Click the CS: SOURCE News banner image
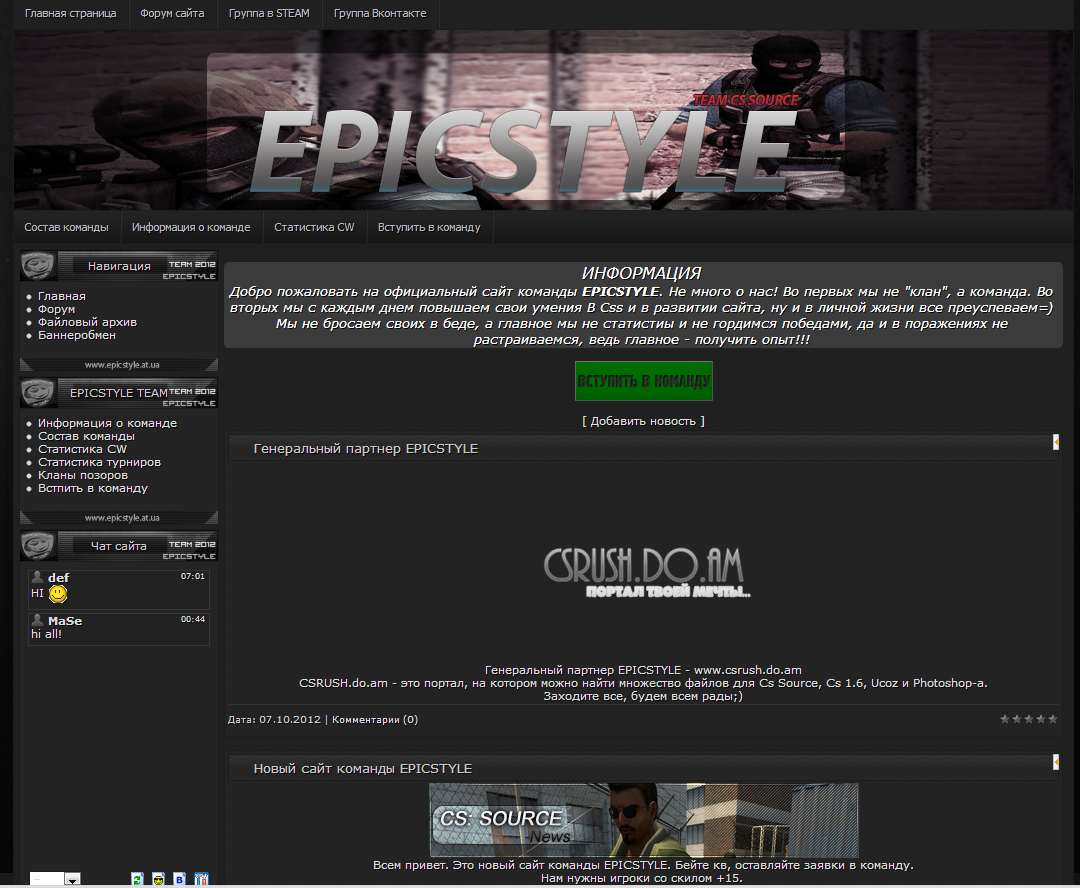1080x888 pixels. (643, 820)
